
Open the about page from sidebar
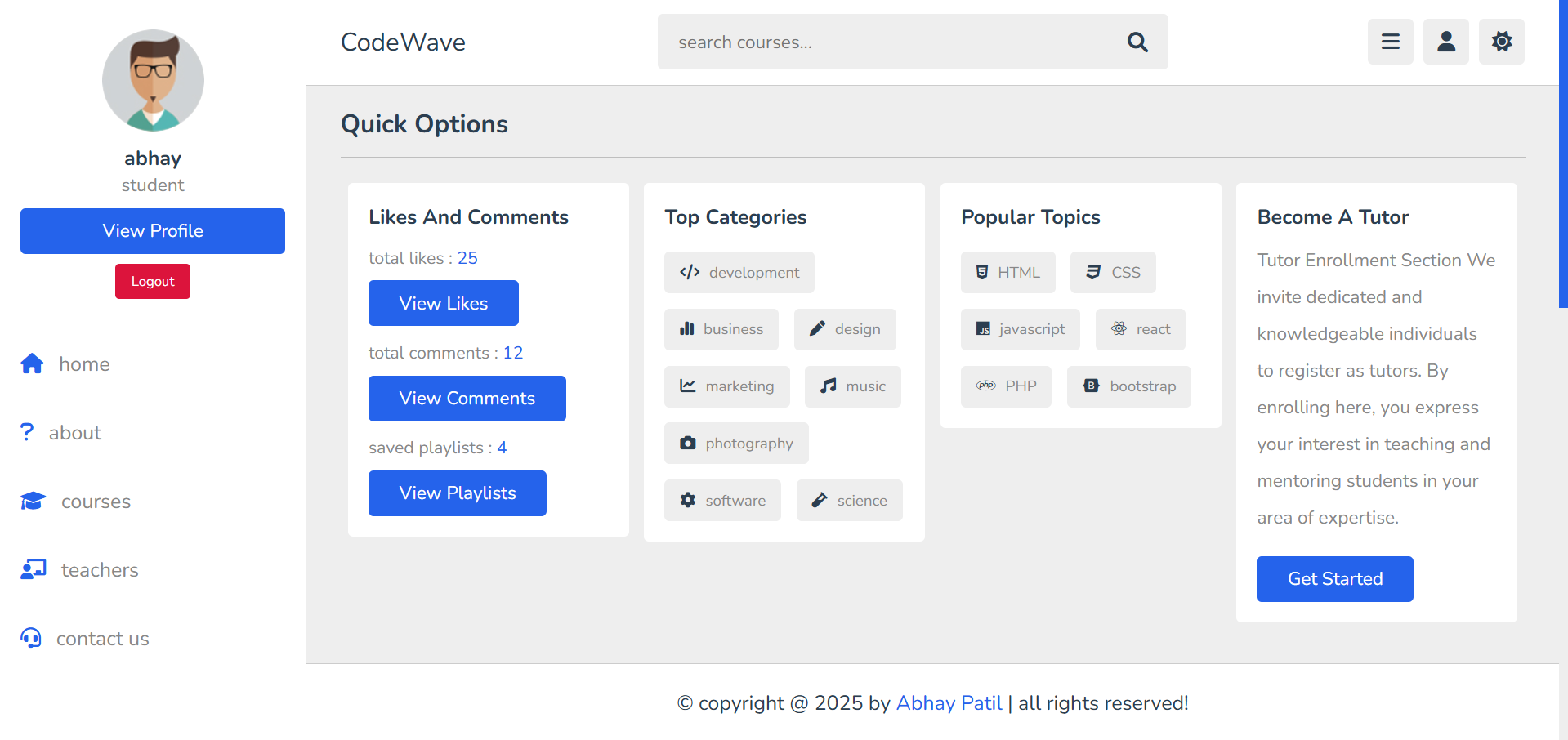75,433
